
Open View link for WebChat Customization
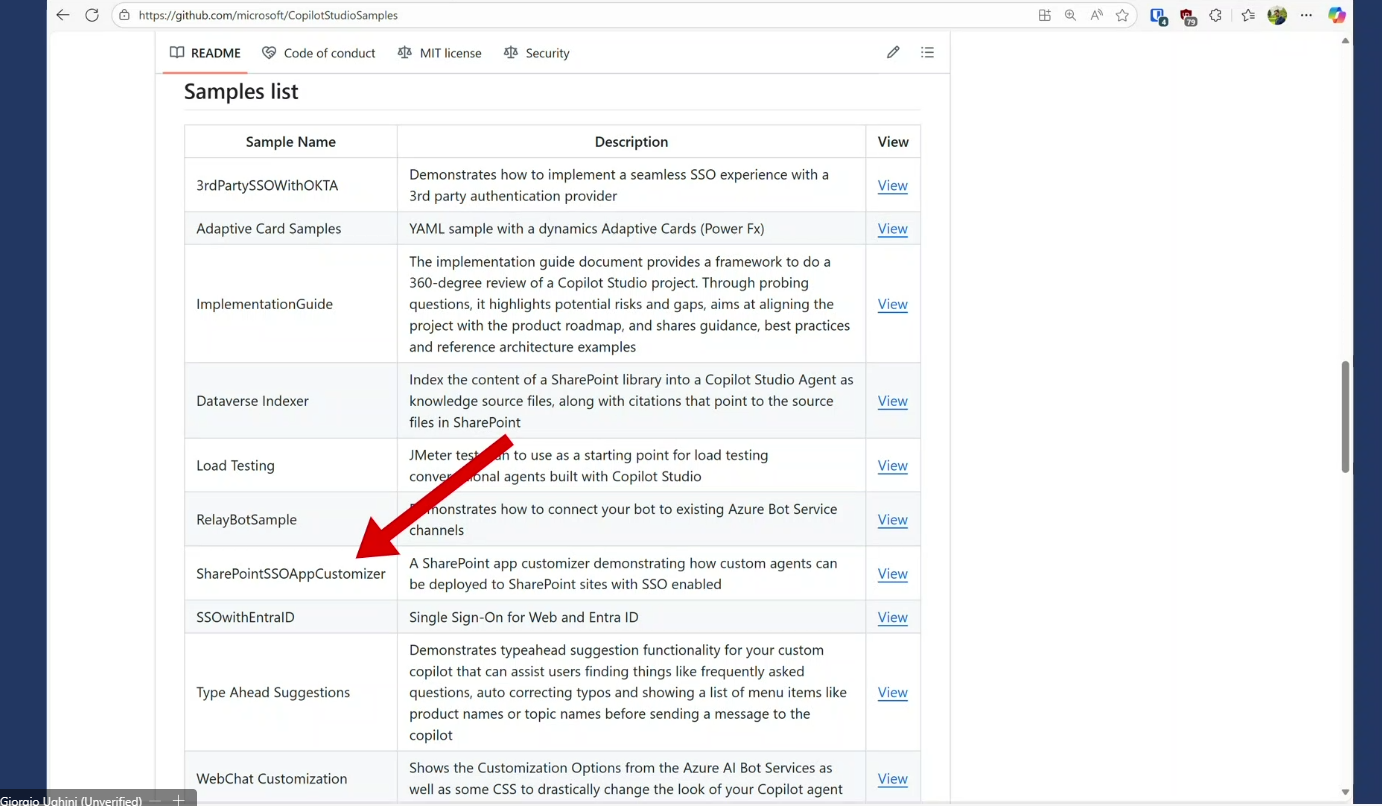[x=893, y=778]
